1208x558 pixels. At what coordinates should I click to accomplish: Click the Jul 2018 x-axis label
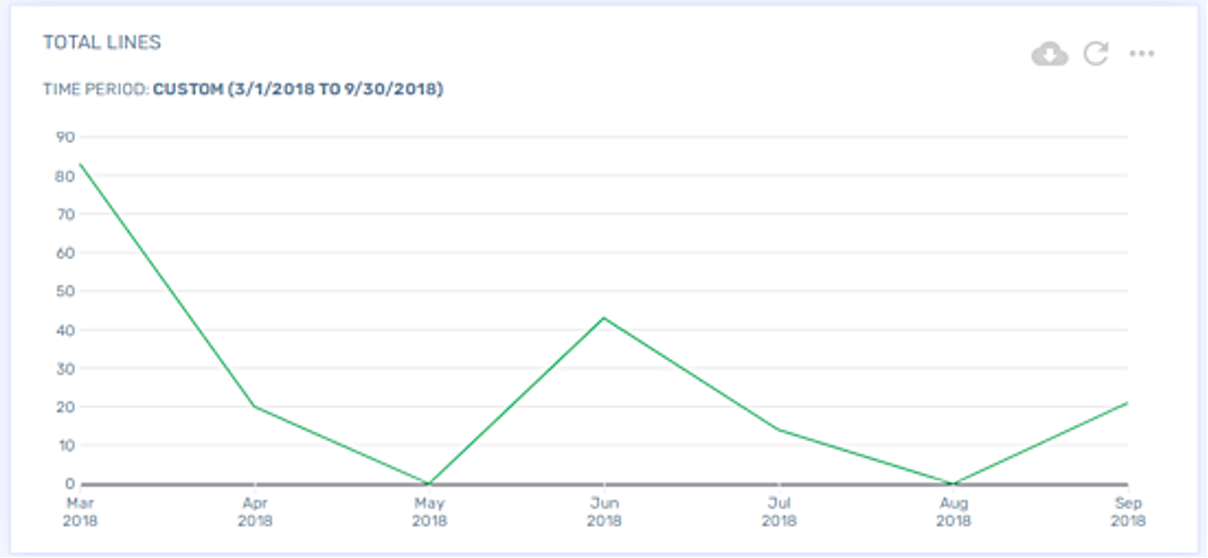click(778, 512)
